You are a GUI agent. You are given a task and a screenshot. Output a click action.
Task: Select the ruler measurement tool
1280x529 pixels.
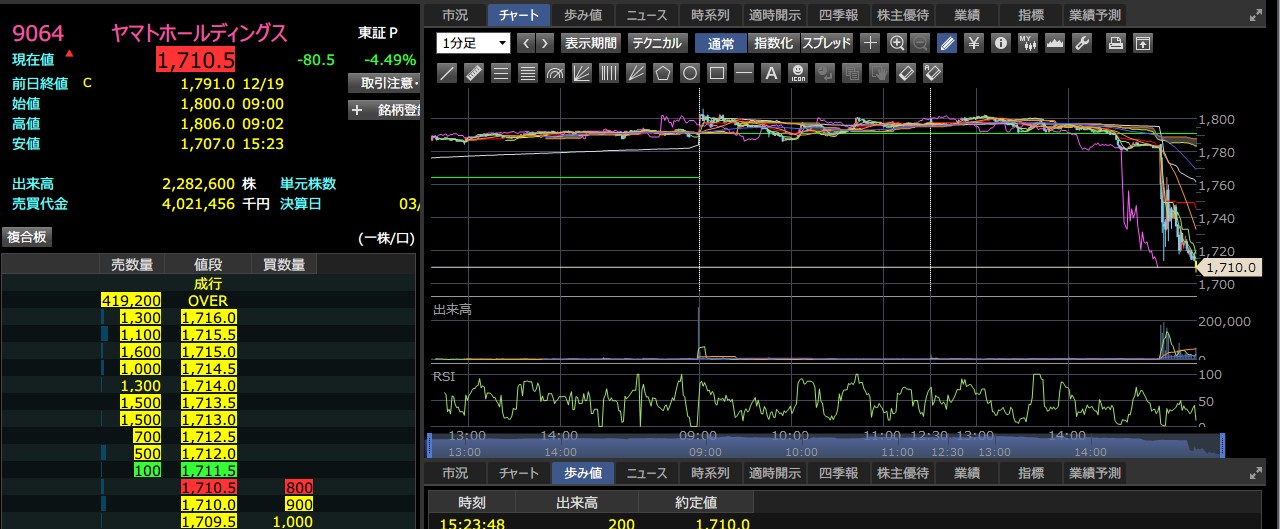pyautogui.click(x=474, y=73)
